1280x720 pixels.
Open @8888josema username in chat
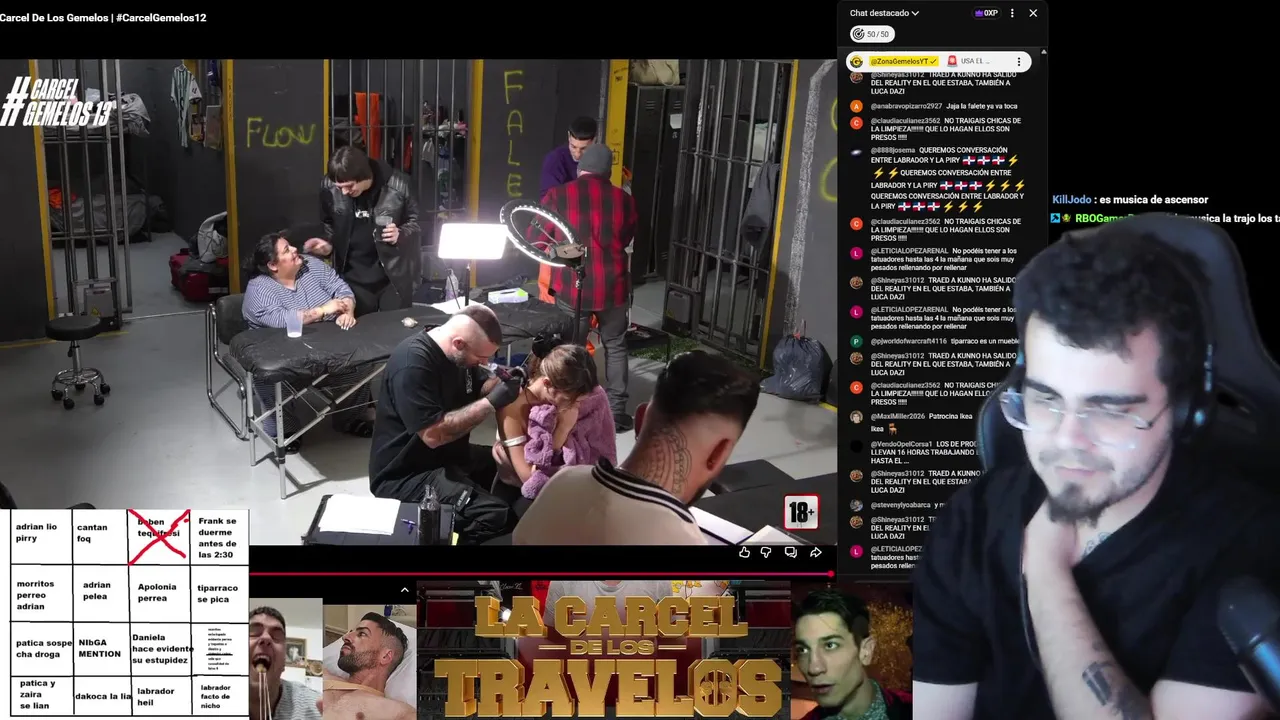892,150
